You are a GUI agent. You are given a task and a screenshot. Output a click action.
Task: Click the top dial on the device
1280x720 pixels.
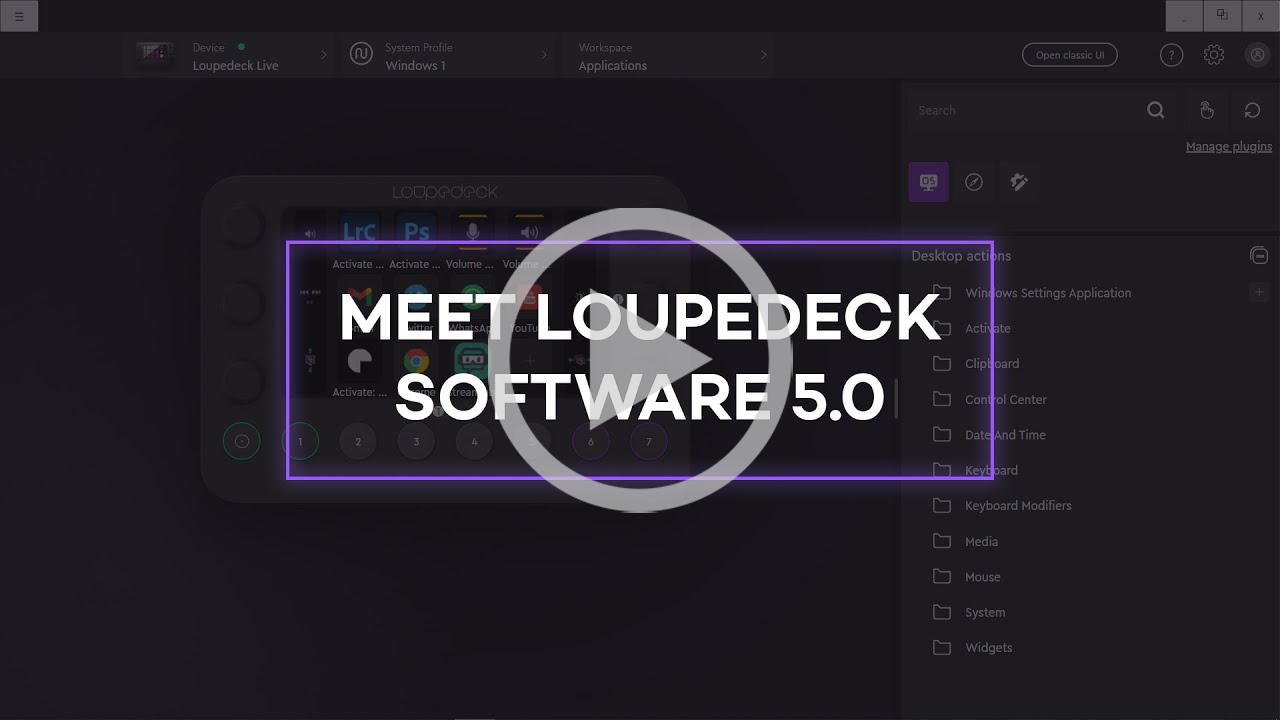(x=241, y=225)
